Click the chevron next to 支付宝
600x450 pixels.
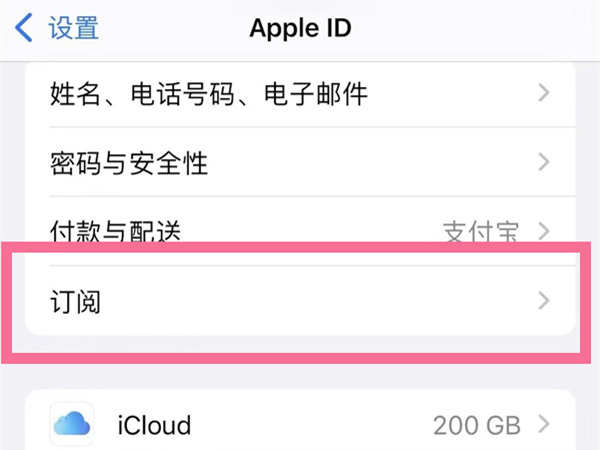coord(544,232)
